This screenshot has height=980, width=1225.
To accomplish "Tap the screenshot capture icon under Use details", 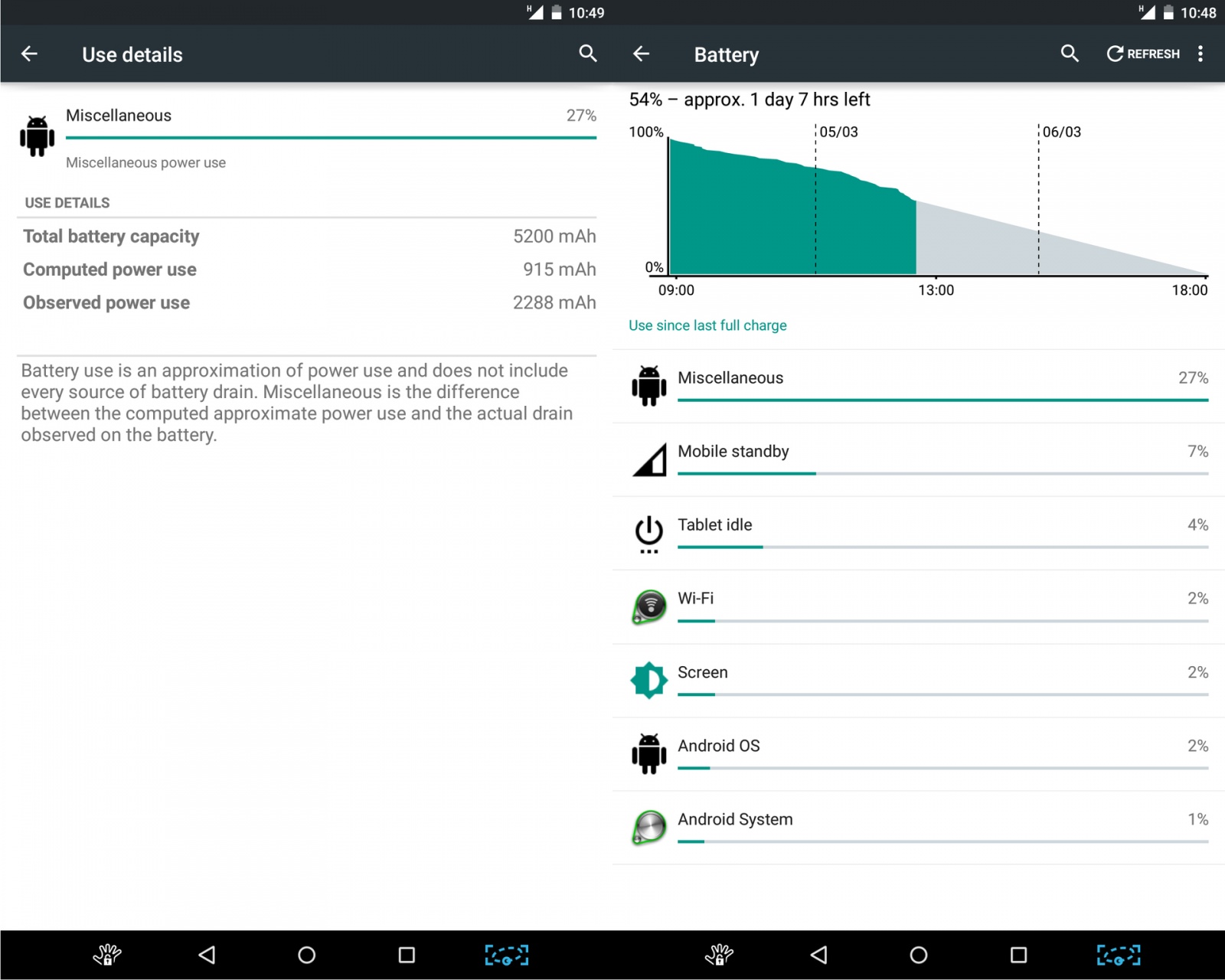I will 507,955.
